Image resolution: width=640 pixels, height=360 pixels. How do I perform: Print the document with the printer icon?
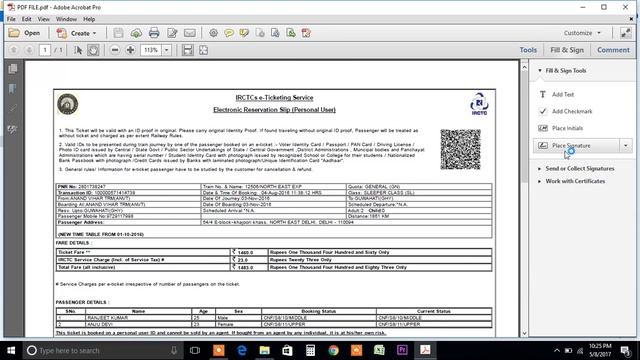pos(154,33)
